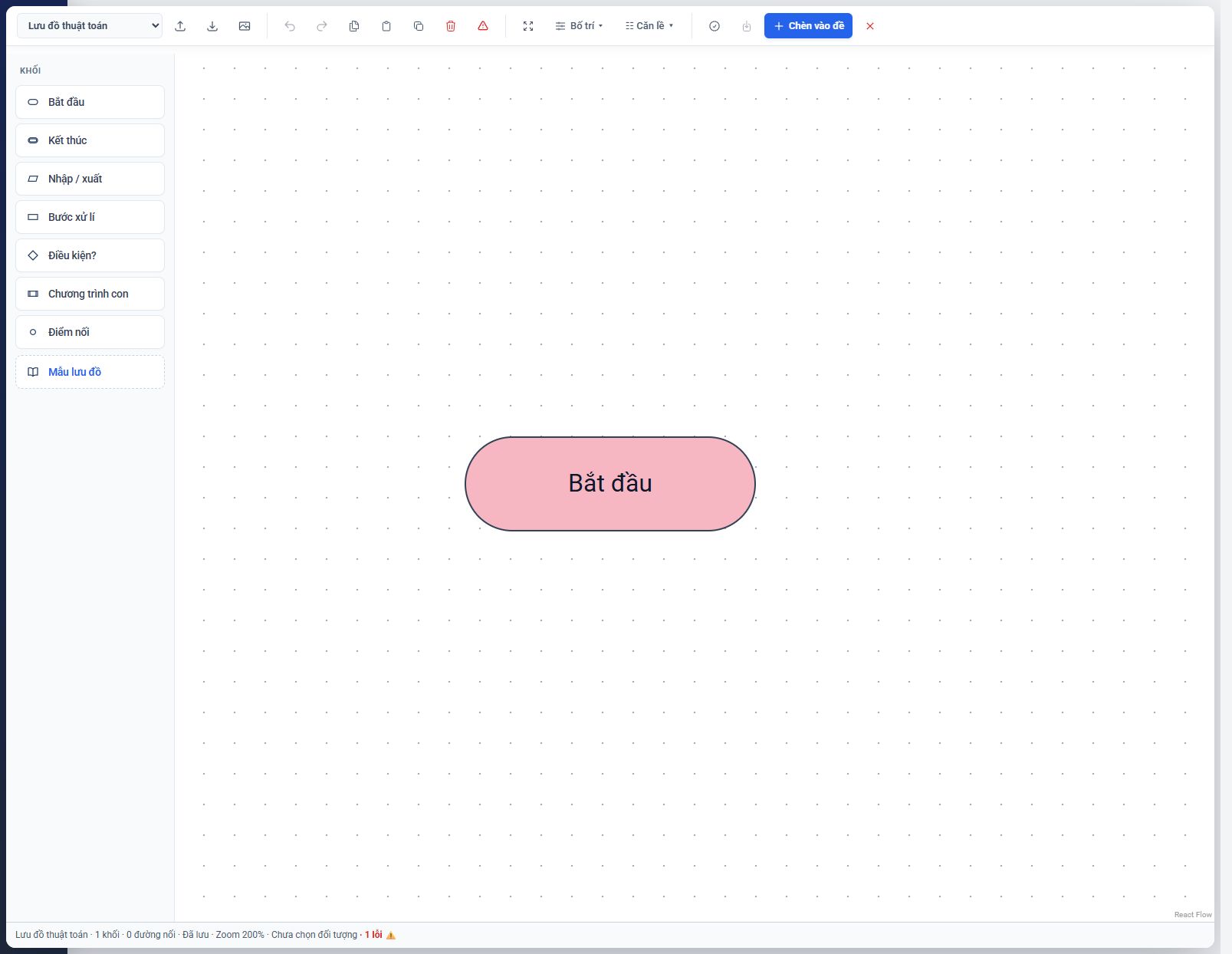
Task: Select the Bắt đầu block in sidebar
Action: point(90,102)
